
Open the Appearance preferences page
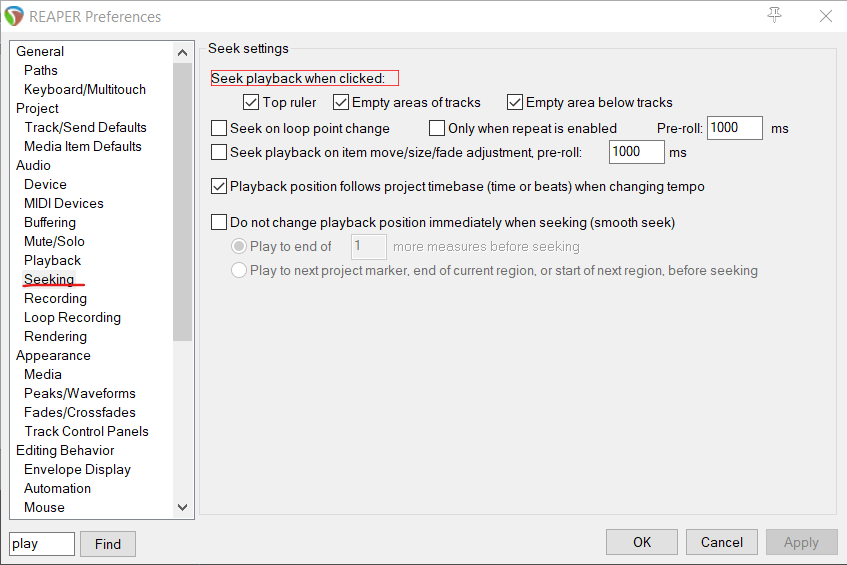tap(53, 355)
